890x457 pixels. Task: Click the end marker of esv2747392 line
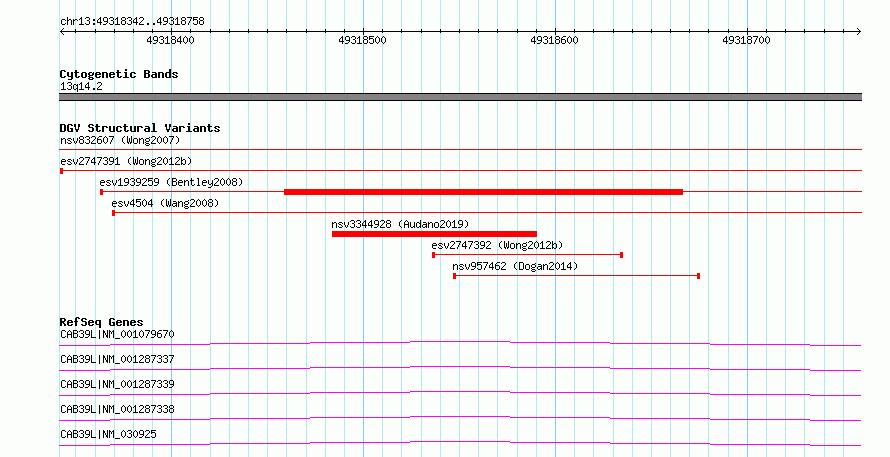point(622,255)
